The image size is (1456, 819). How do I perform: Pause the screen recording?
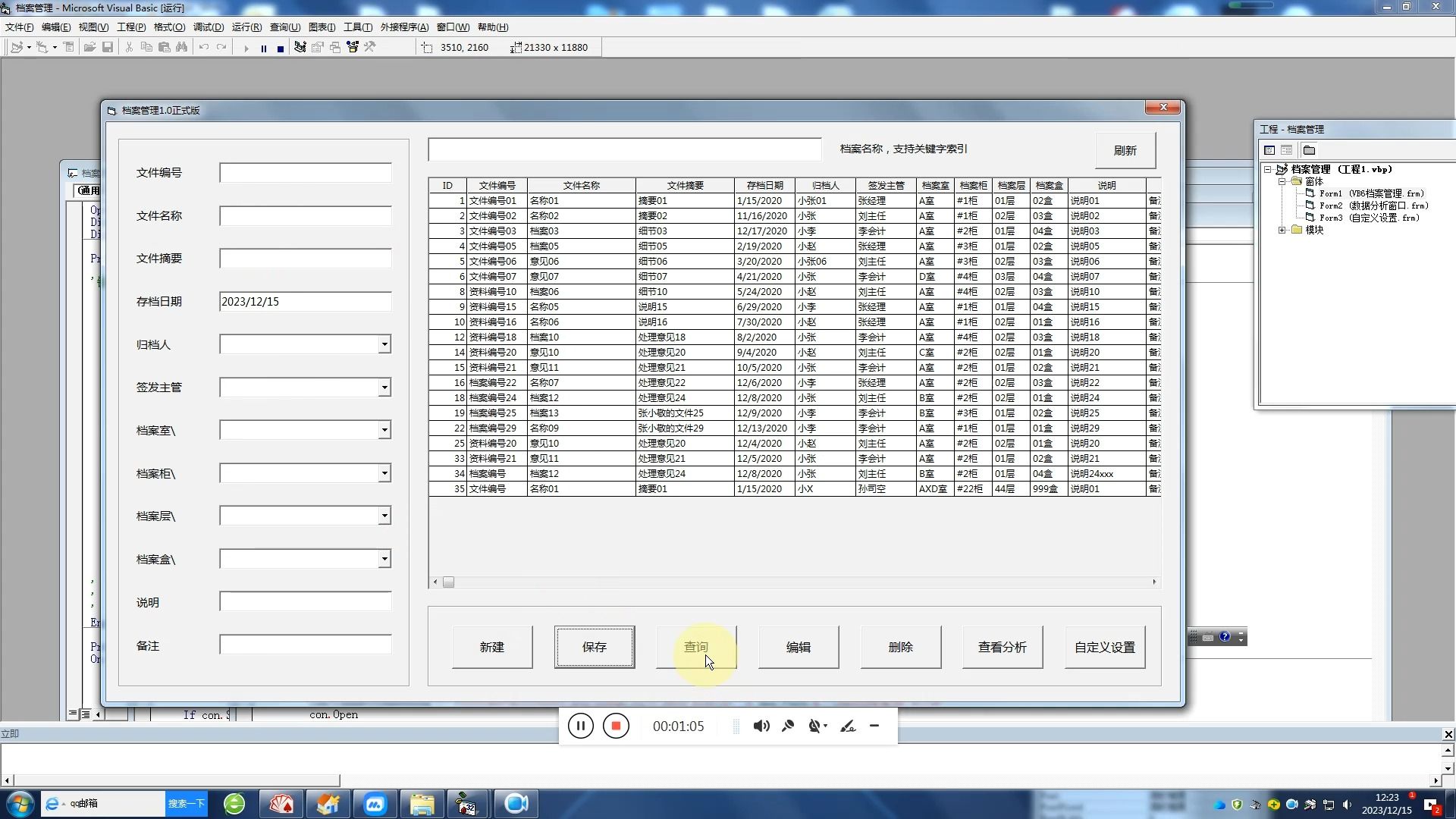pos(580,726)
